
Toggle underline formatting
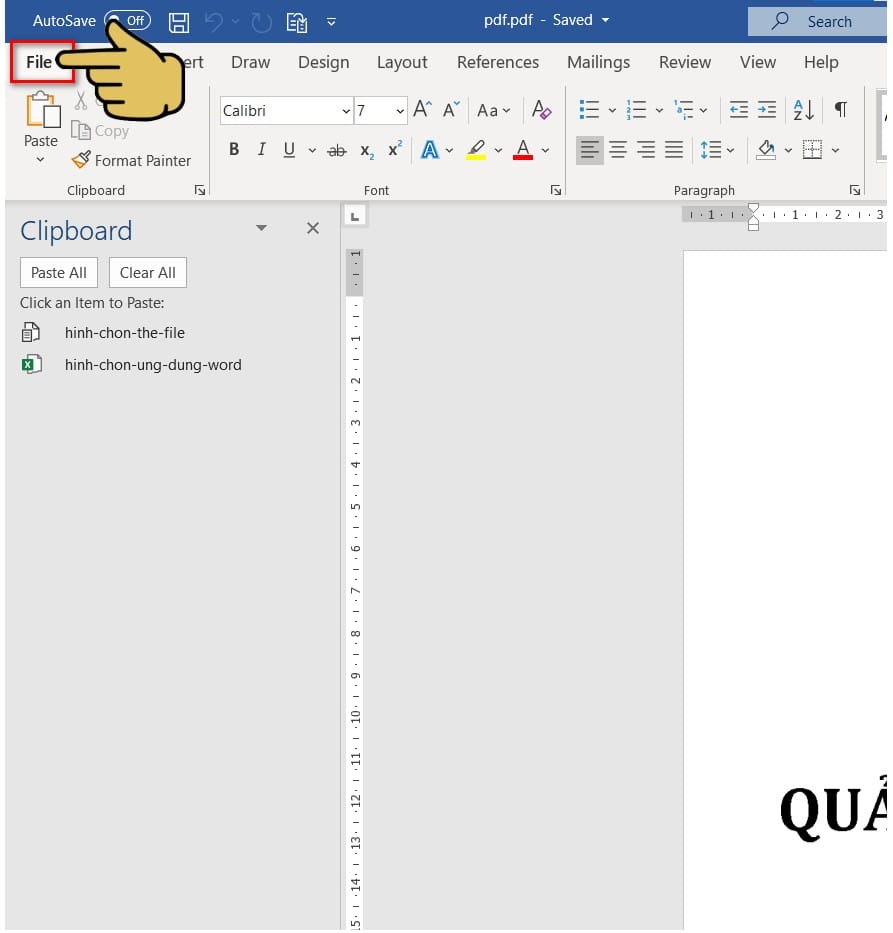point(289,149)
